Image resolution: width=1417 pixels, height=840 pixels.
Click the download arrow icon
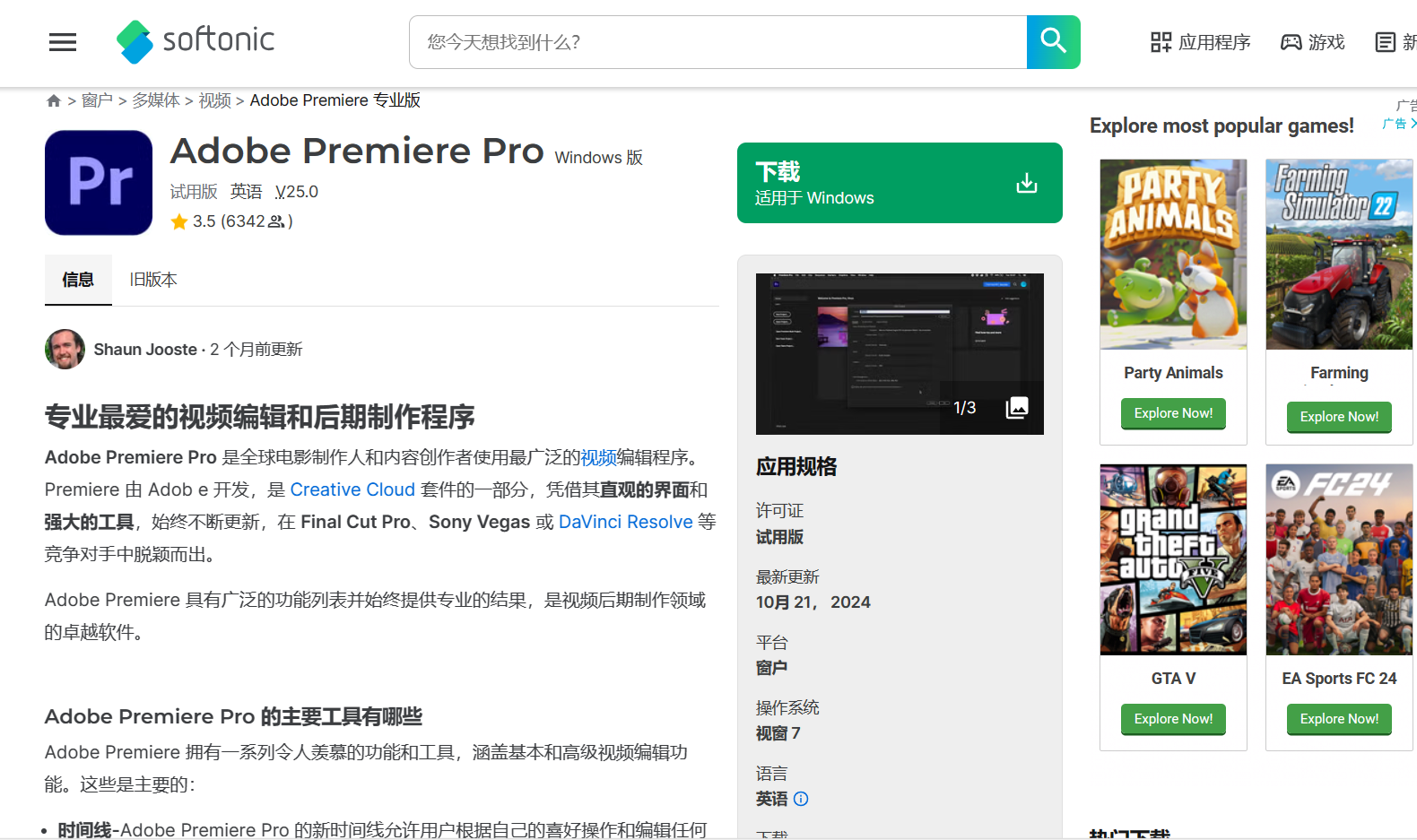(x=1027, y=184)
